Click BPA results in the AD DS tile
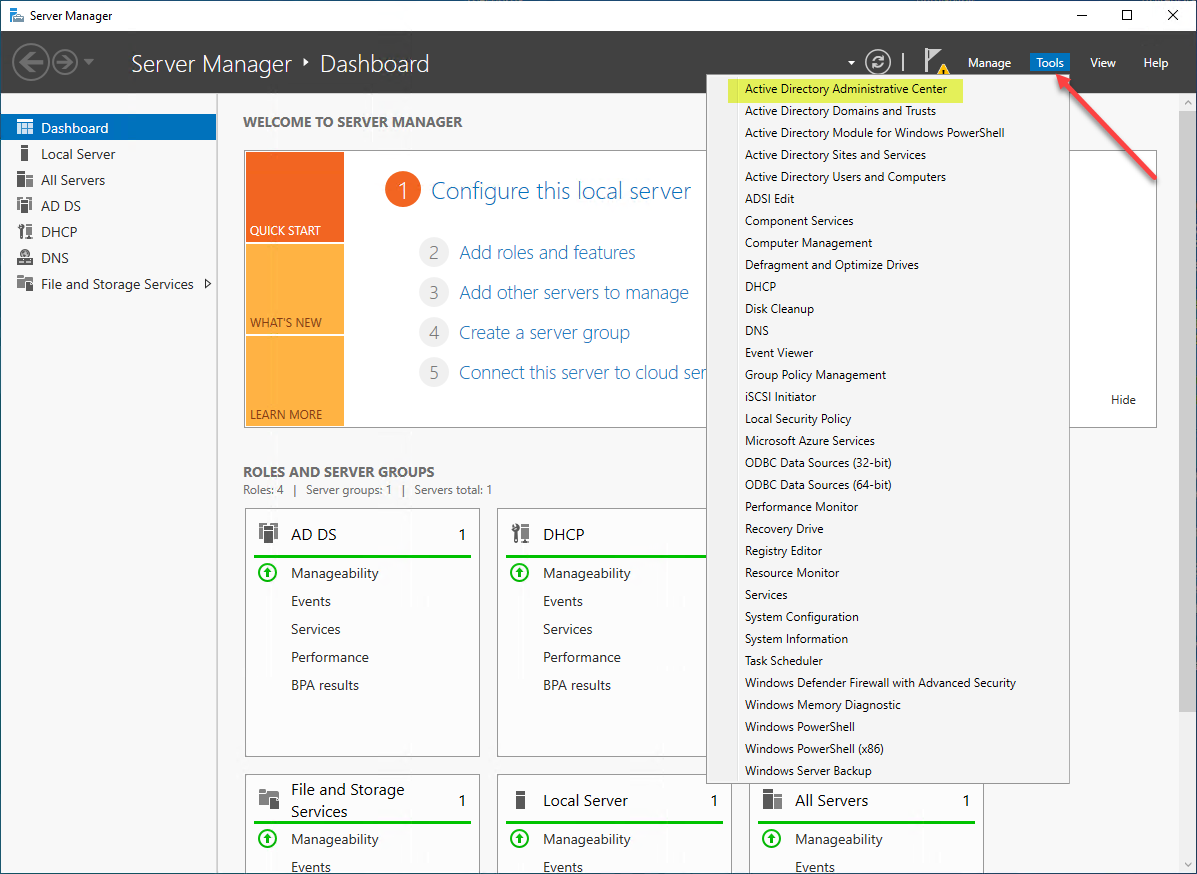This screenshot has width=1197, height=874. (324, 685)
